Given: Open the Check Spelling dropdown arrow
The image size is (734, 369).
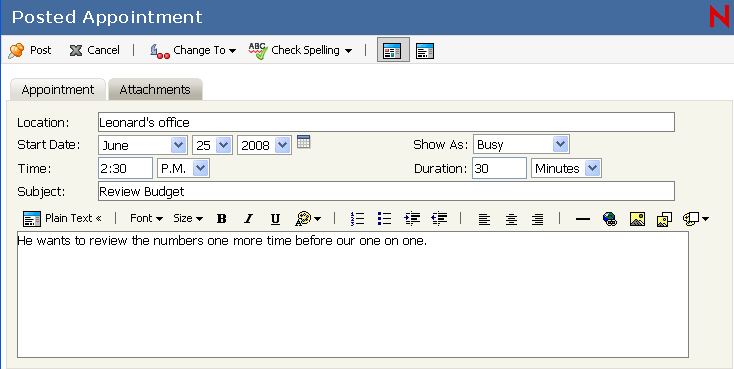Looking at the screenshot, I should point(348,51).
